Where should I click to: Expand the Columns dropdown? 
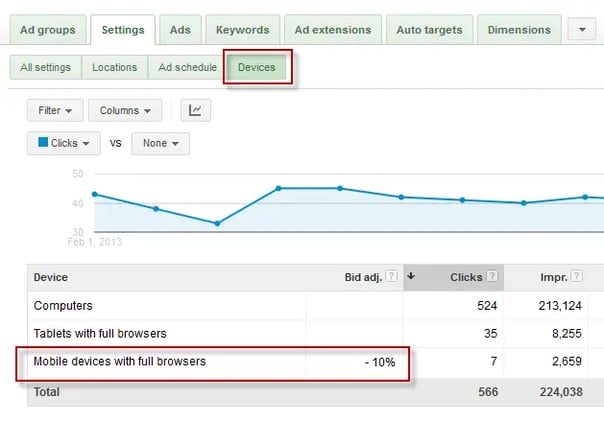pos(125,110)
